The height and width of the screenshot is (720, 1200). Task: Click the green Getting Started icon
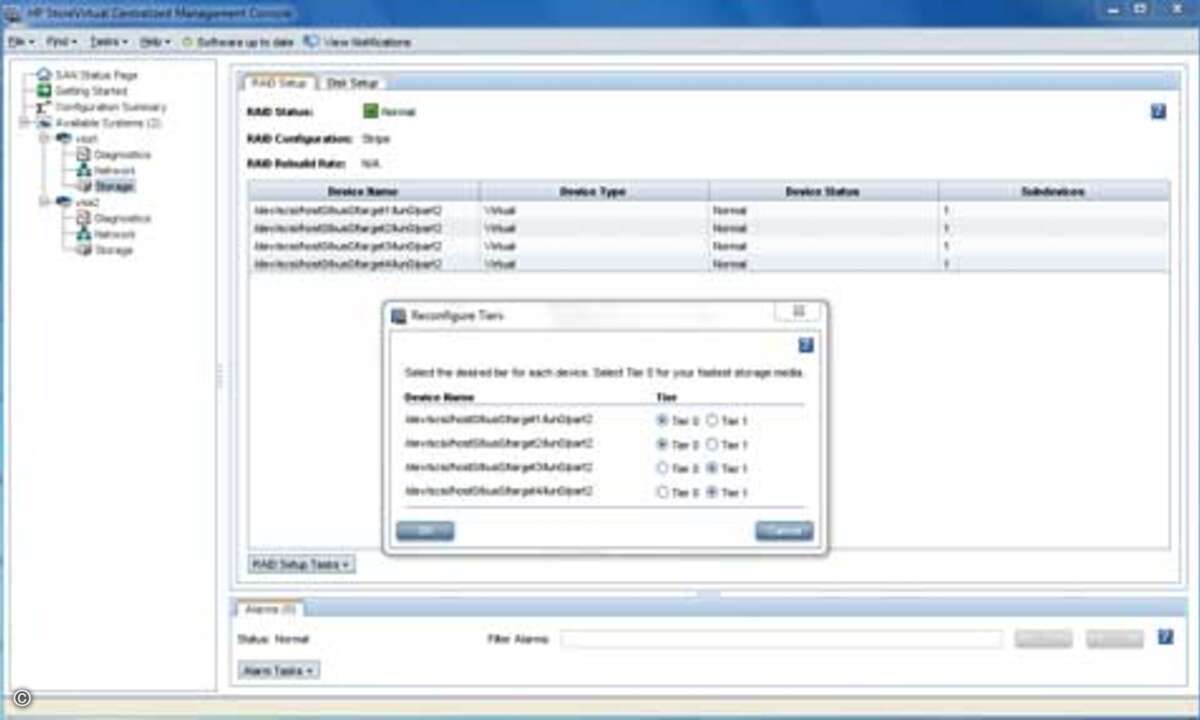(x=44, y=91)
